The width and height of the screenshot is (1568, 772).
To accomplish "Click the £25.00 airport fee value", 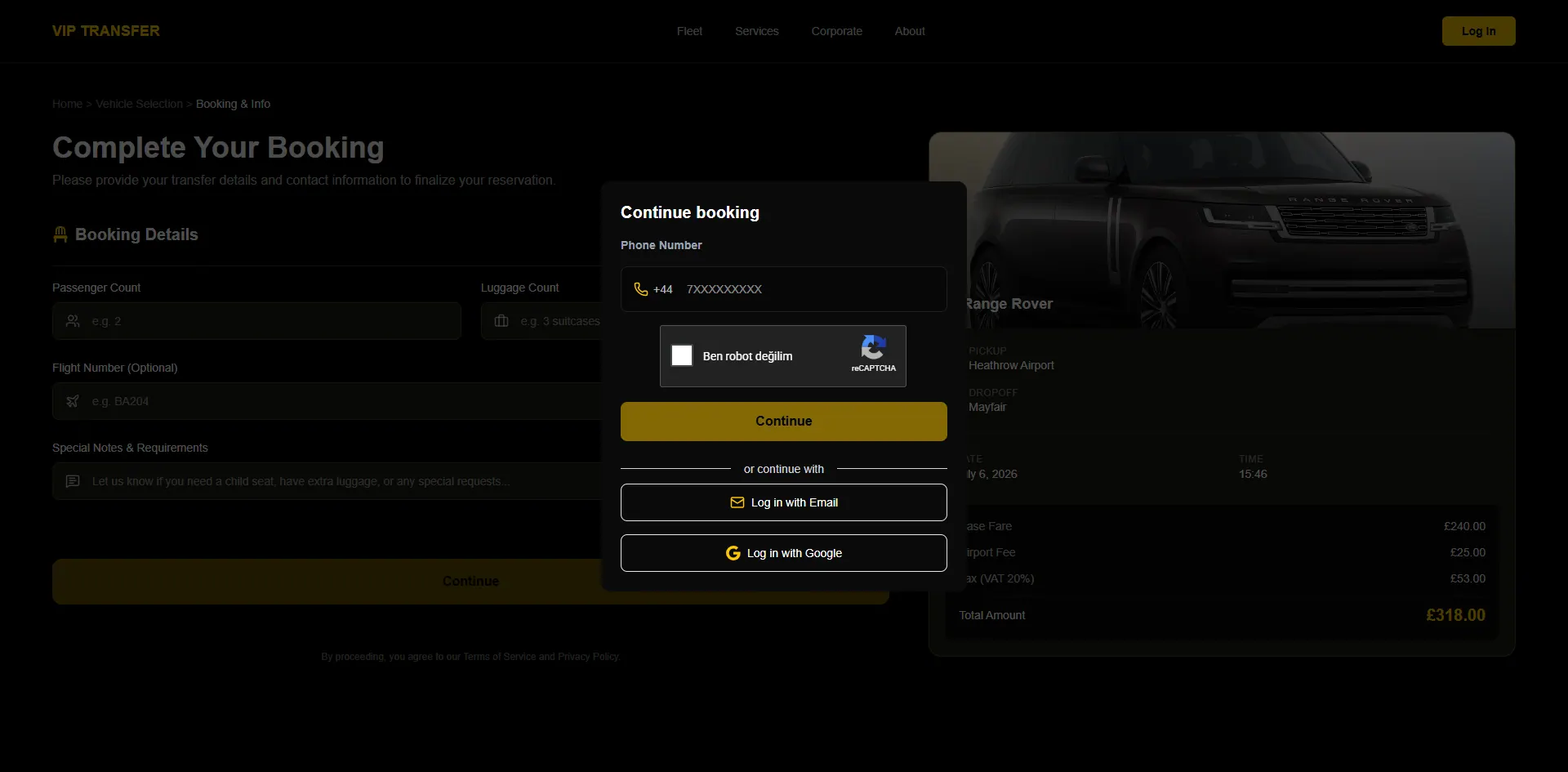I will pos(1468,552).
